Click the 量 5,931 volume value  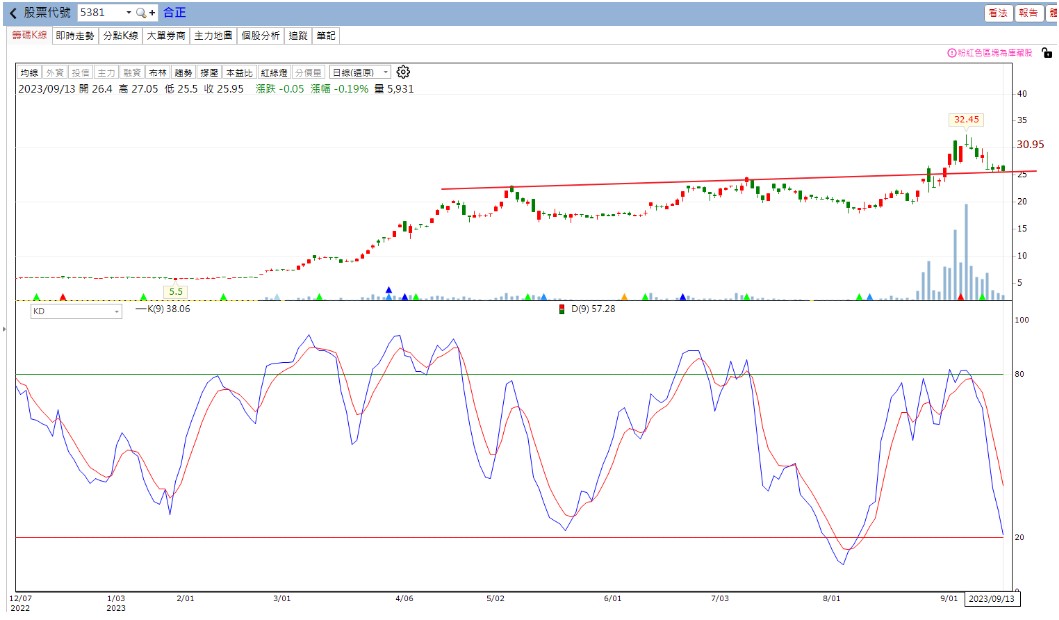coord(394,89)
